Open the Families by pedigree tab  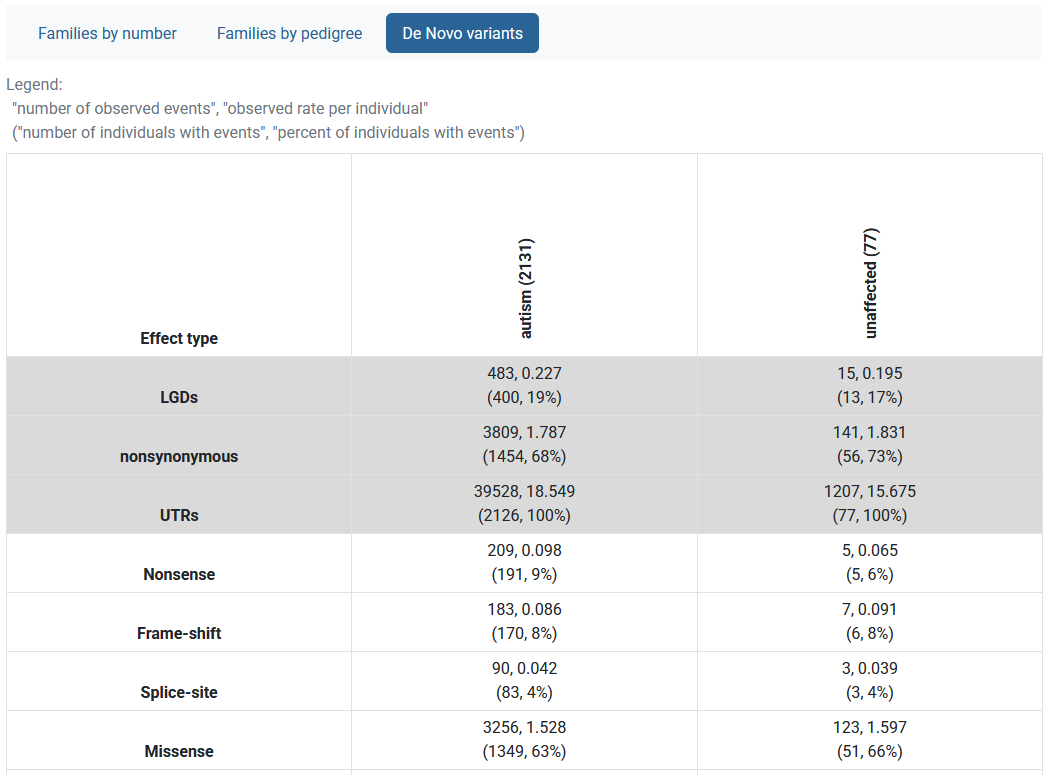(x=289, y=33)
